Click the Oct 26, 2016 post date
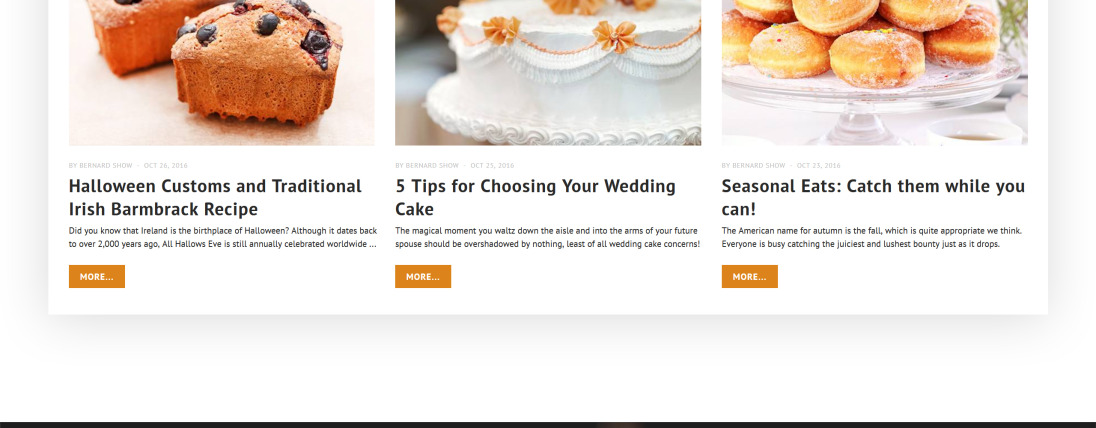This screenshot has width=1096, height=428. tap(166, 166)
